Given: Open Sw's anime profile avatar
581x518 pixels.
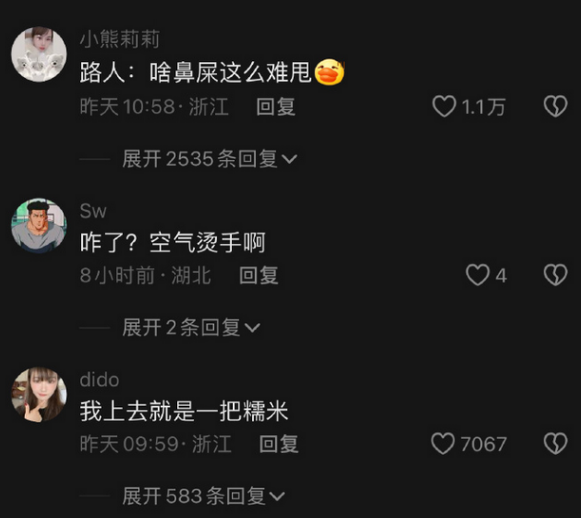Looking at the screenshot, I should coord(39,226).
